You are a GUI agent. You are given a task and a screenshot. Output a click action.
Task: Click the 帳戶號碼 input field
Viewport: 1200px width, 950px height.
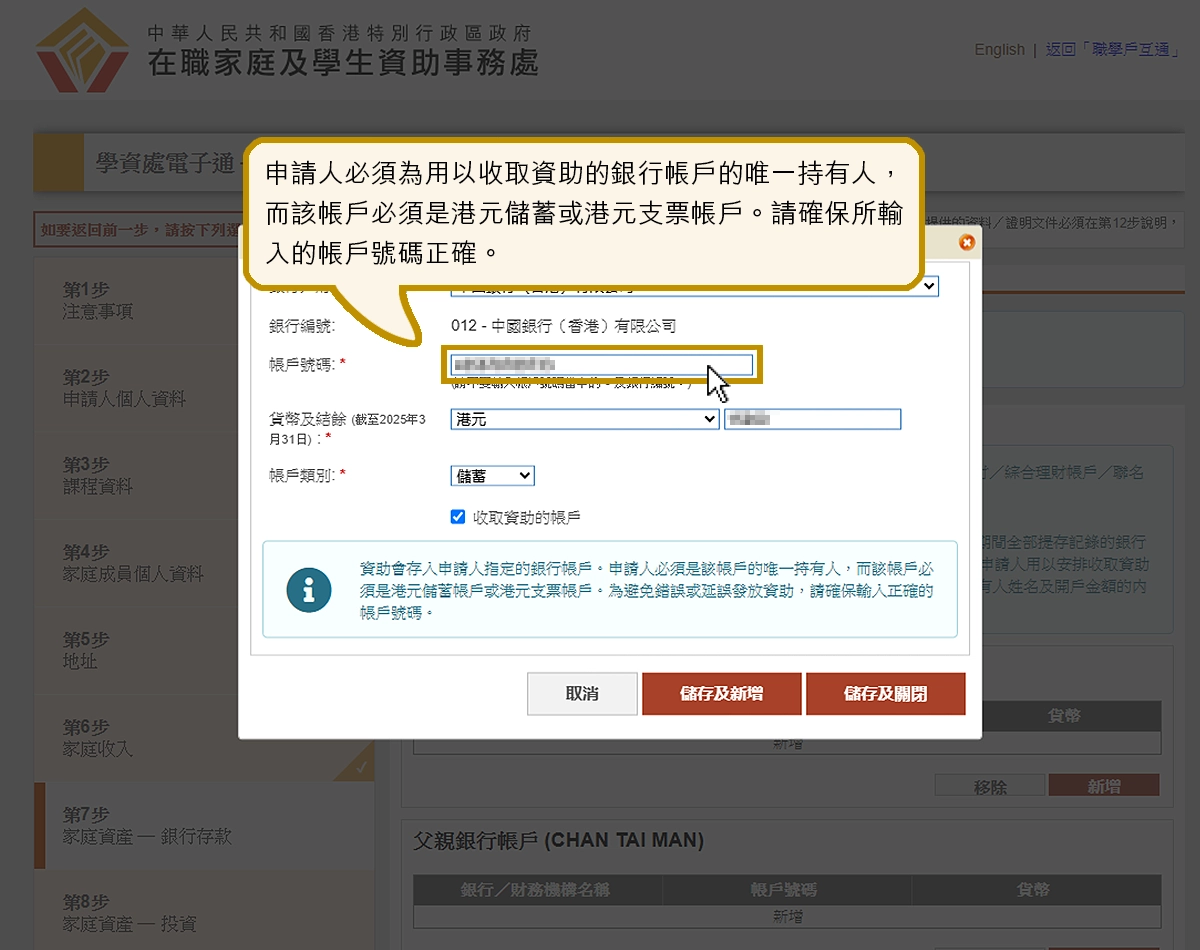pyautogui.click(x=598, y=364)
